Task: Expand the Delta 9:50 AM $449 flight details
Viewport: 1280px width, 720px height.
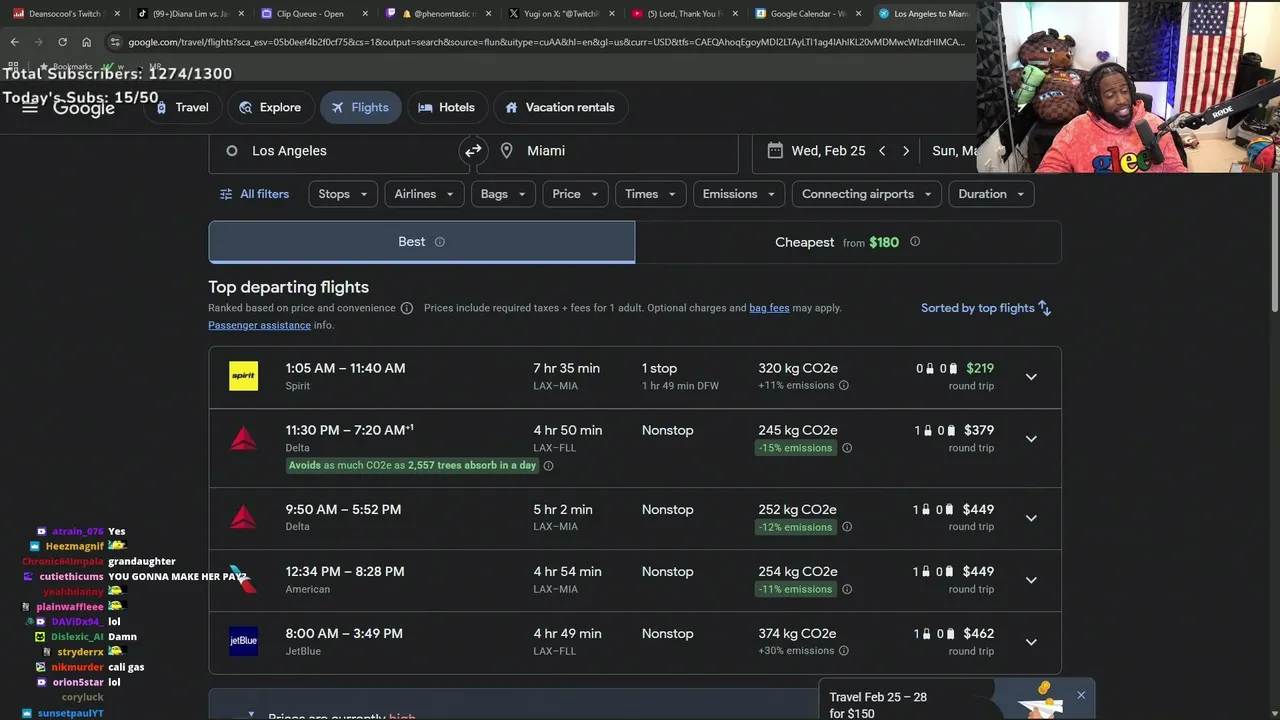Action: click(1031, 518)
